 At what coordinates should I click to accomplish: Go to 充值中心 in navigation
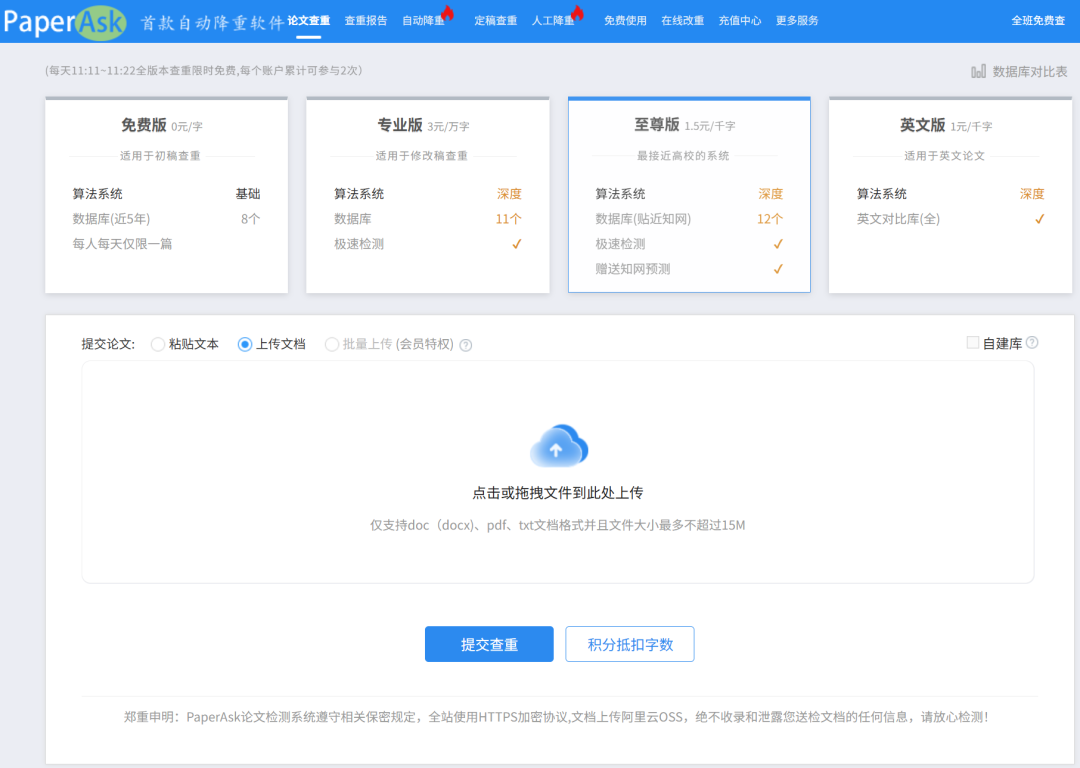coord(740,20)
